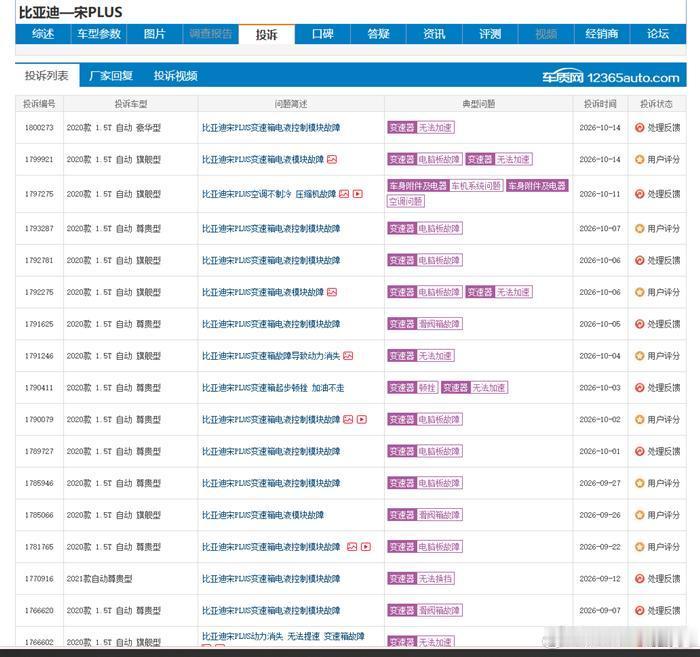Click 处理反馈 status icon for complaint 1789727
The width and height of the screenshot is (700, 657).
[x=639, y=451]
